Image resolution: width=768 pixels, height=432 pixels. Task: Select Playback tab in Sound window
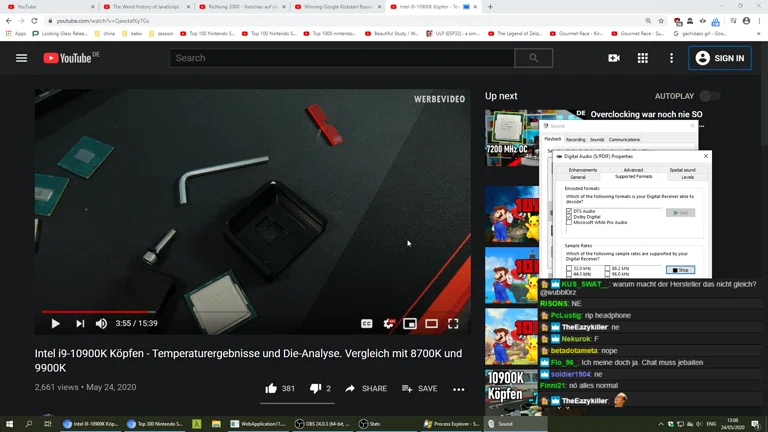pos(552,139)
